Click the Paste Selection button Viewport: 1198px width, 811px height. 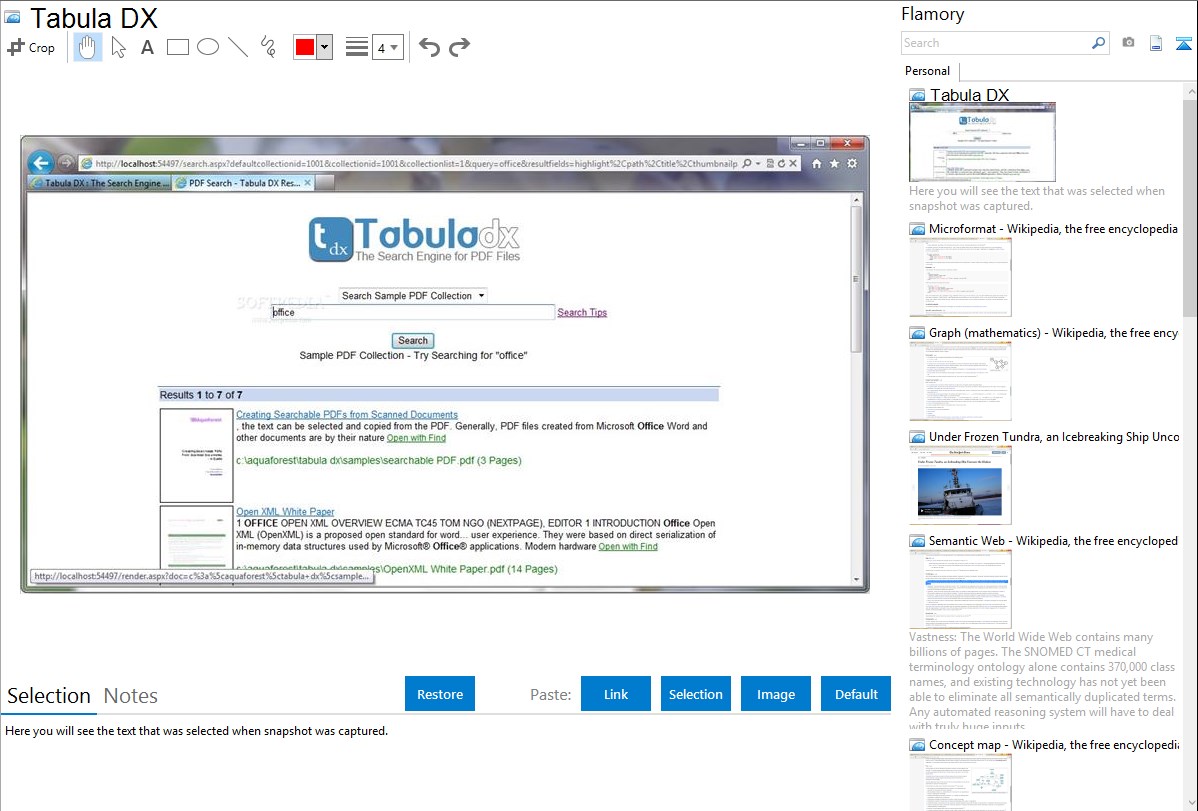coord(696,694)
